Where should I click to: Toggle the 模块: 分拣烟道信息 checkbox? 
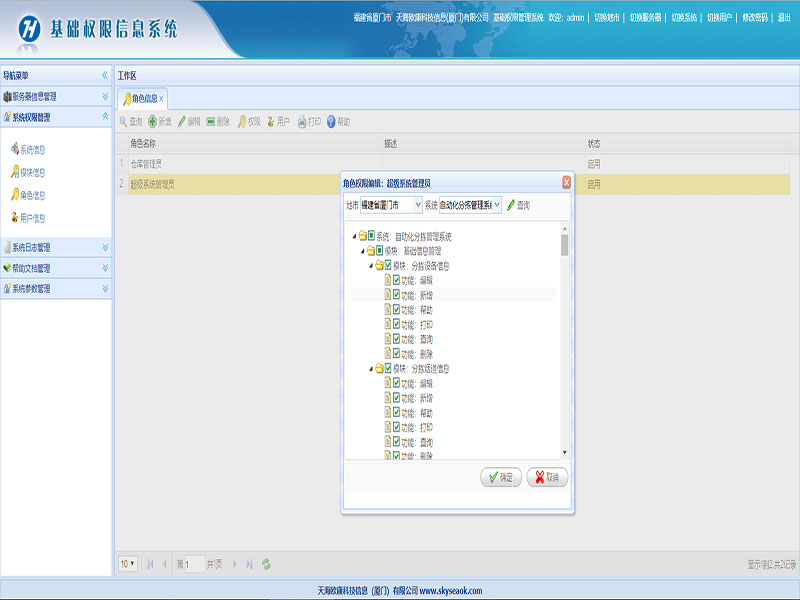tap(388, 369)
